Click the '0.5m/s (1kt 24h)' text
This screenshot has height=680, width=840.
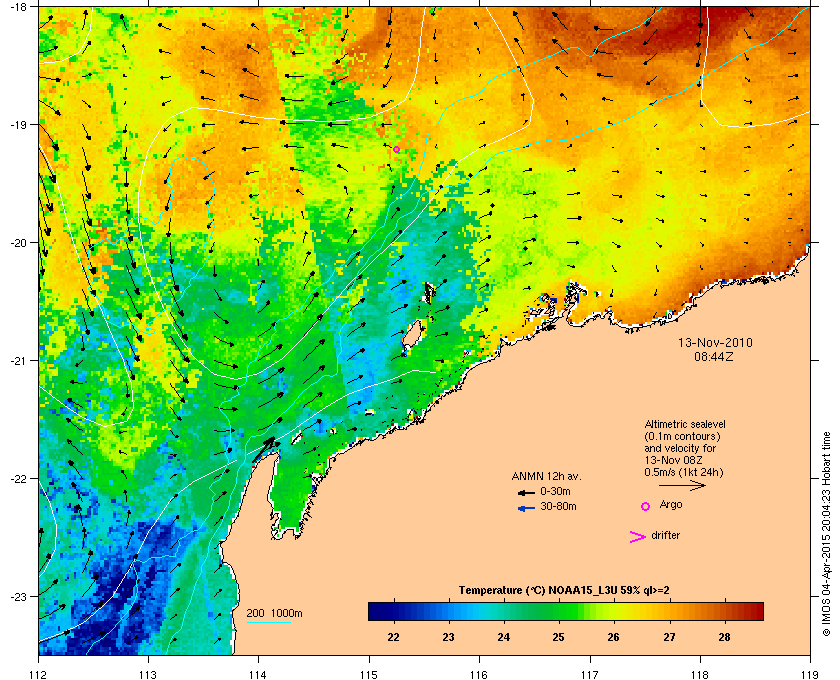click(684, 473)
